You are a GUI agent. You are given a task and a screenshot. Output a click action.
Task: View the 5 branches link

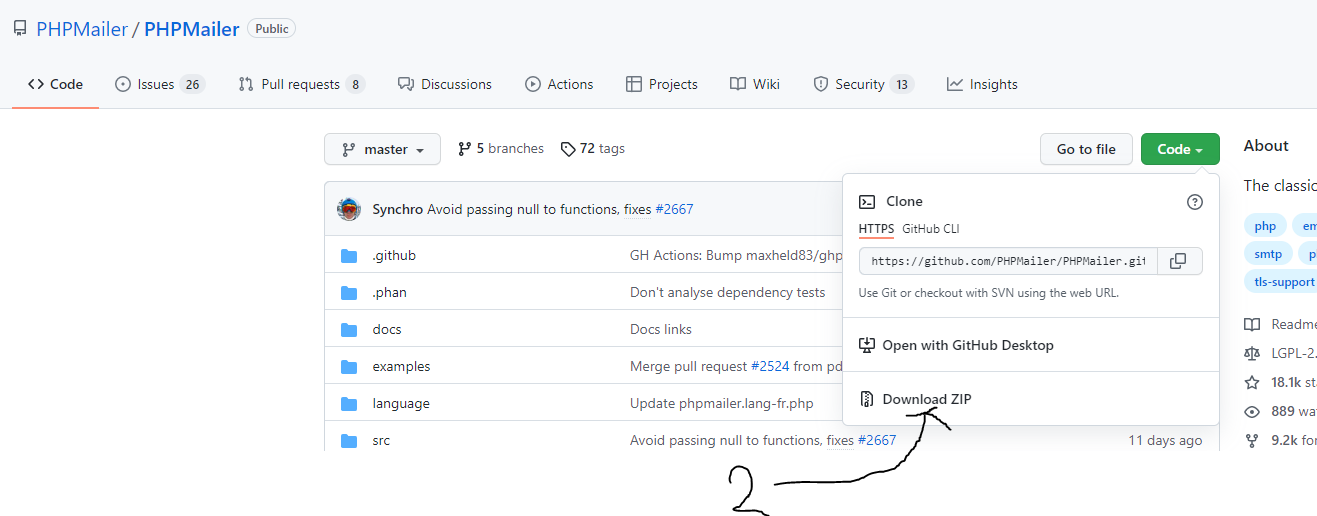point(501,148)
